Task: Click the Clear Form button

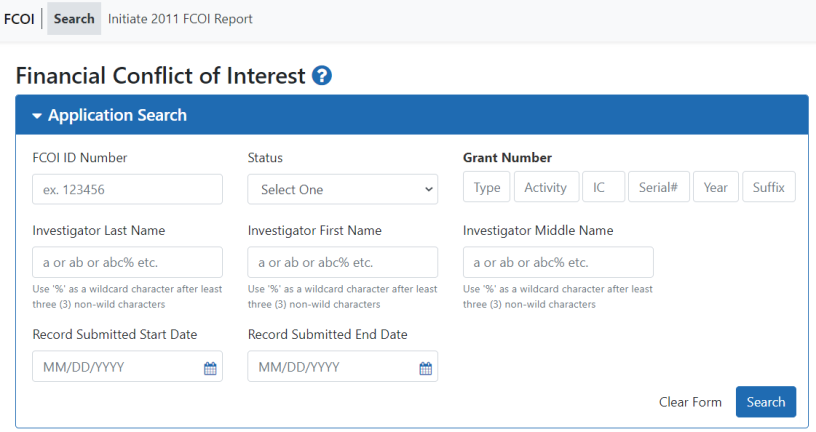Action: pos(690,402)
